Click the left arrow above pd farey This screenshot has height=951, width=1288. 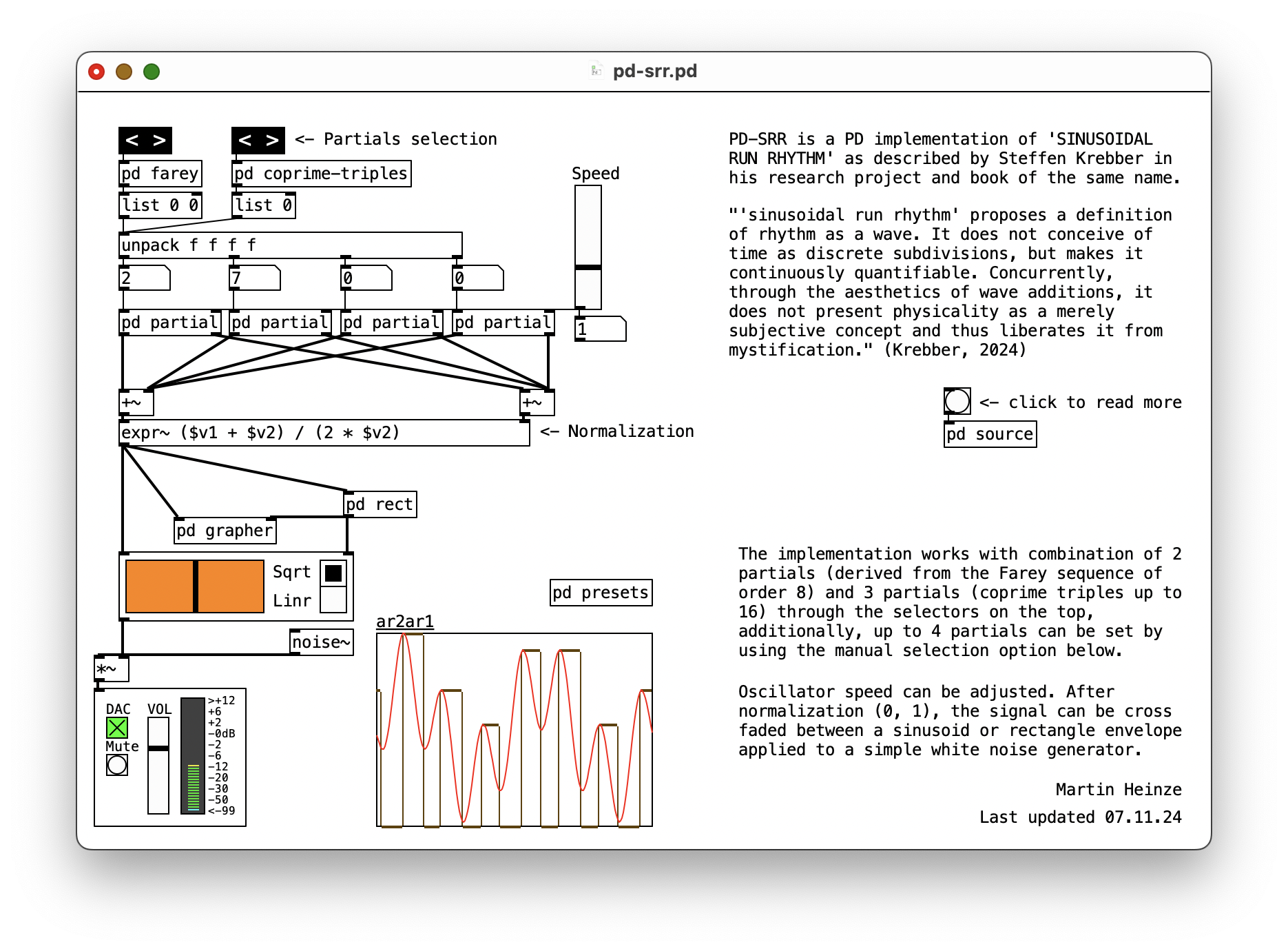(132, 141)
